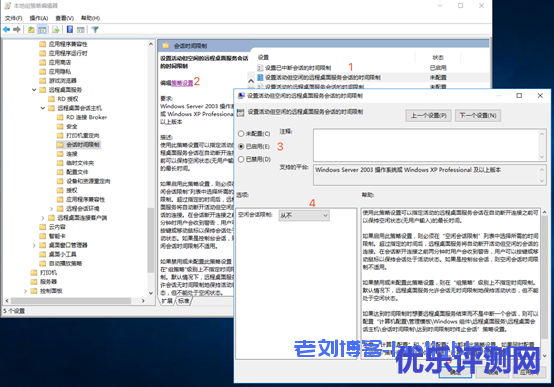Open the 操作(A) menu
Image resolution: width=554 pixels, height=387 pixels.
tap(39, 18)
